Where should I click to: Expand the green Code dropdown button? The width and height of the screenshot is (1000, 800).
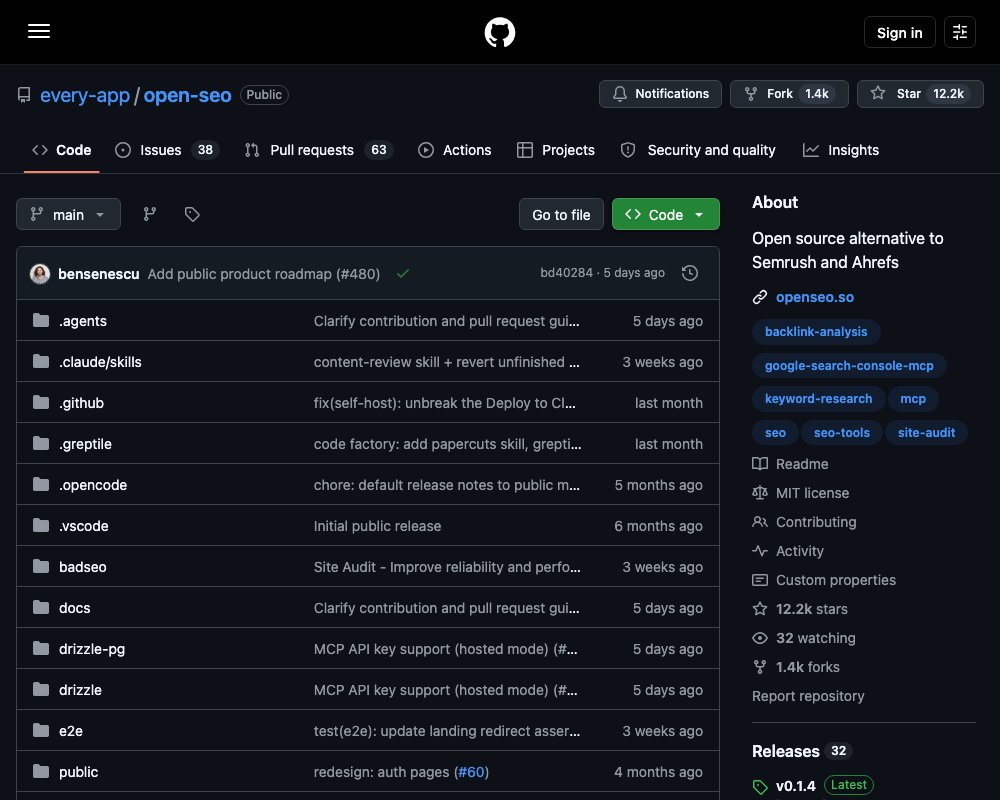tap(666, 214)
